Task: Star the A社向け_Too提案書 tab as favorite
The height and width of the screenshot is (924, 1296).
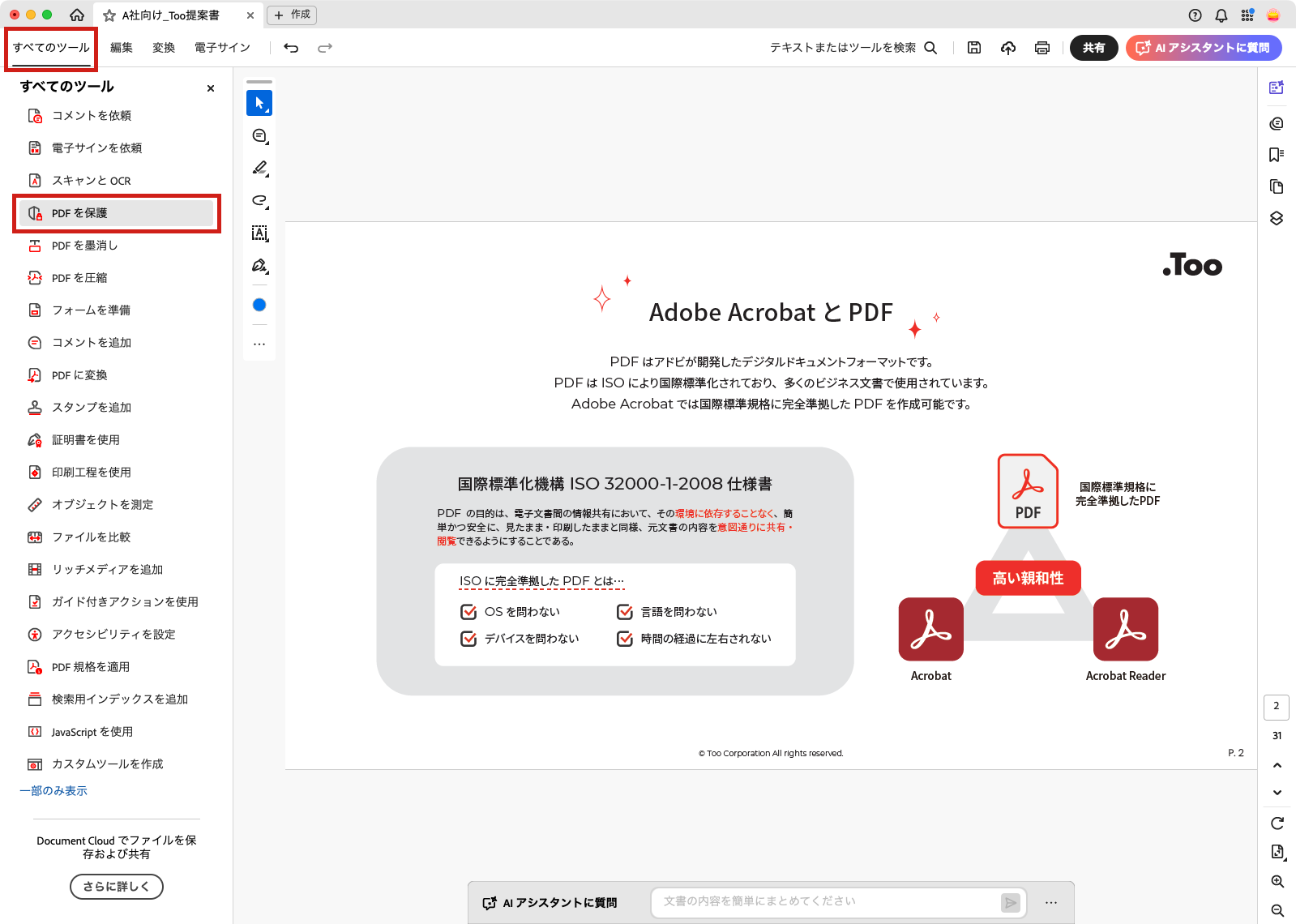Action: point(109,15)
